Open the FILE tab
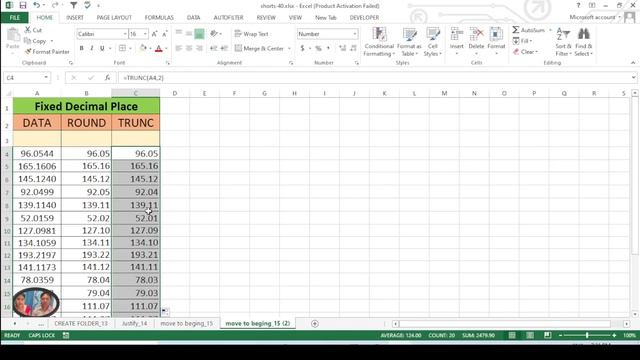The image size is (640, 360). tap(15, 18)
